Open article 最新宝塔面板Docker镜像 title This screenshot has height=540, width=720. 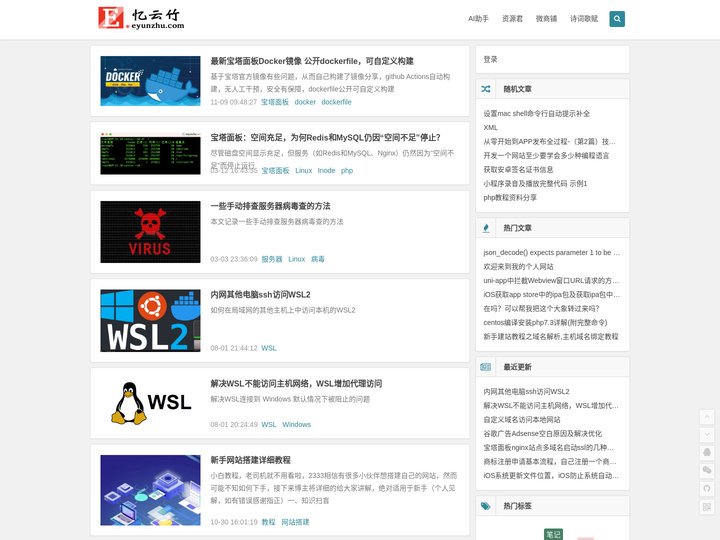tap(312, 61)
